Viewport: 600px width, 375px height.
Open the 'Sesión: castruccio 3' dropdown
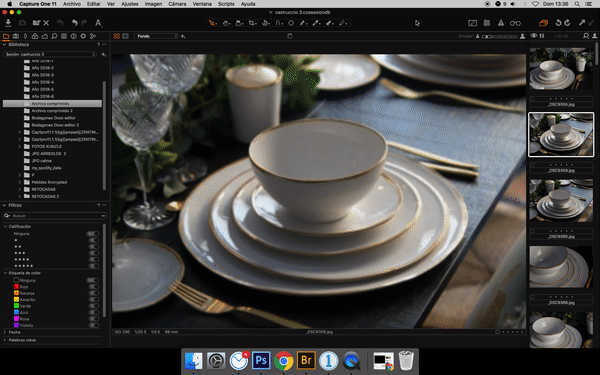click(x=50, y=54)
